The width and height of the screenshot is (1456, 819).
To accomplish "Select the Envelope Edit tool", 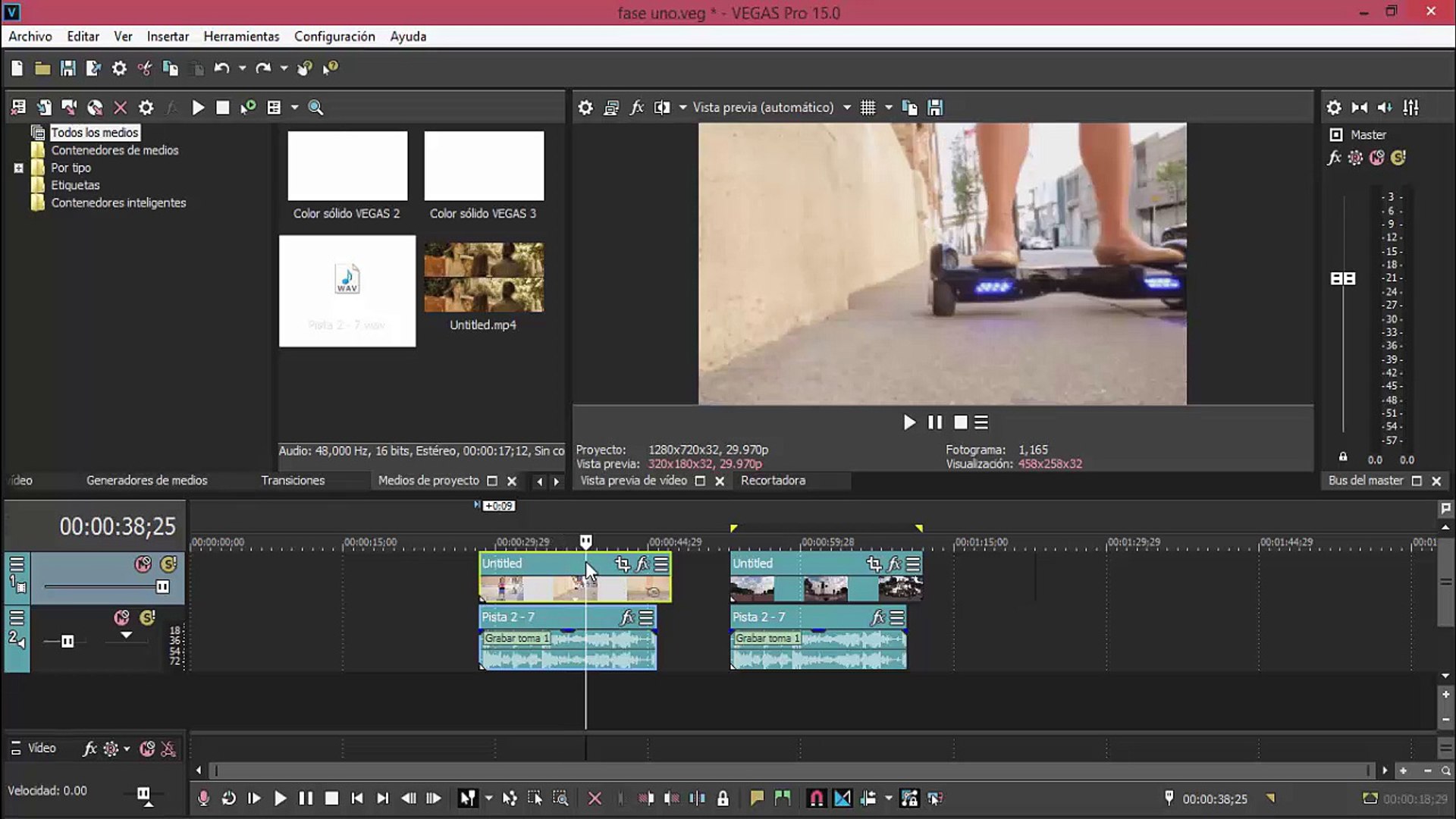I will pos(510,798).
